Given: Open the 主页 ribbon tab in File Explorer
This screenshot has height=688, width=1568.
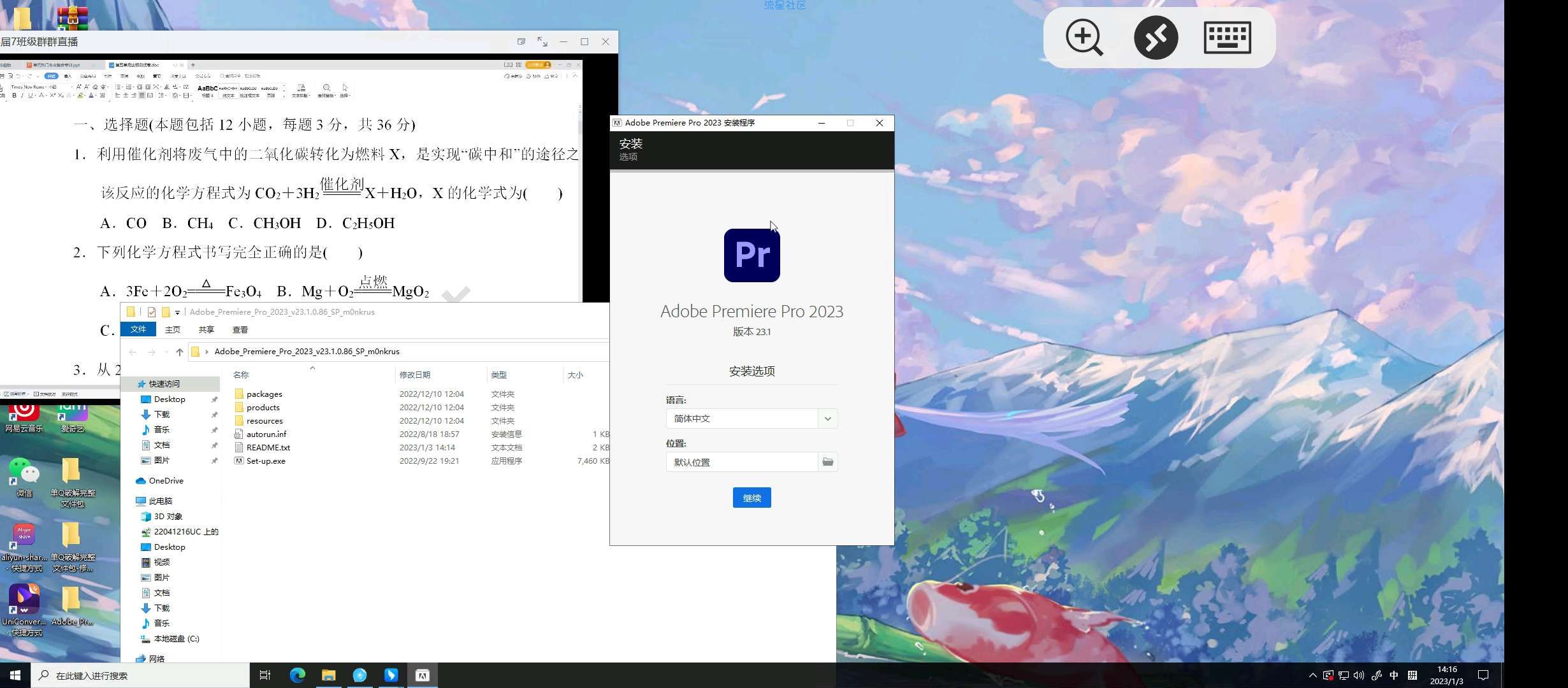Looking at the screenshot, I should pos(173,329).
